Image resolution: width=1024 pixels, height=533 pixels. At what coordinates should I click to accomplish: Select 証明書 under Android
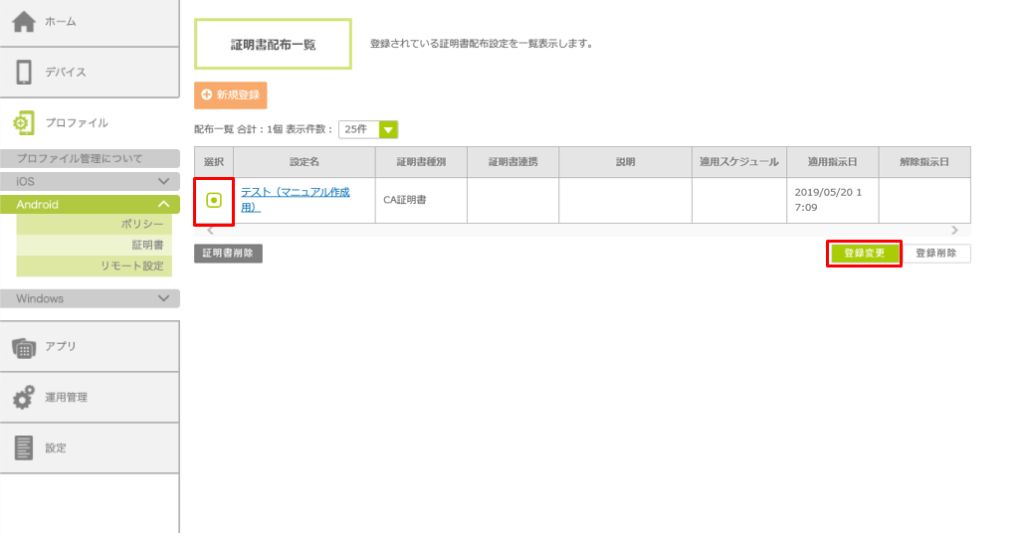[94, 245]
